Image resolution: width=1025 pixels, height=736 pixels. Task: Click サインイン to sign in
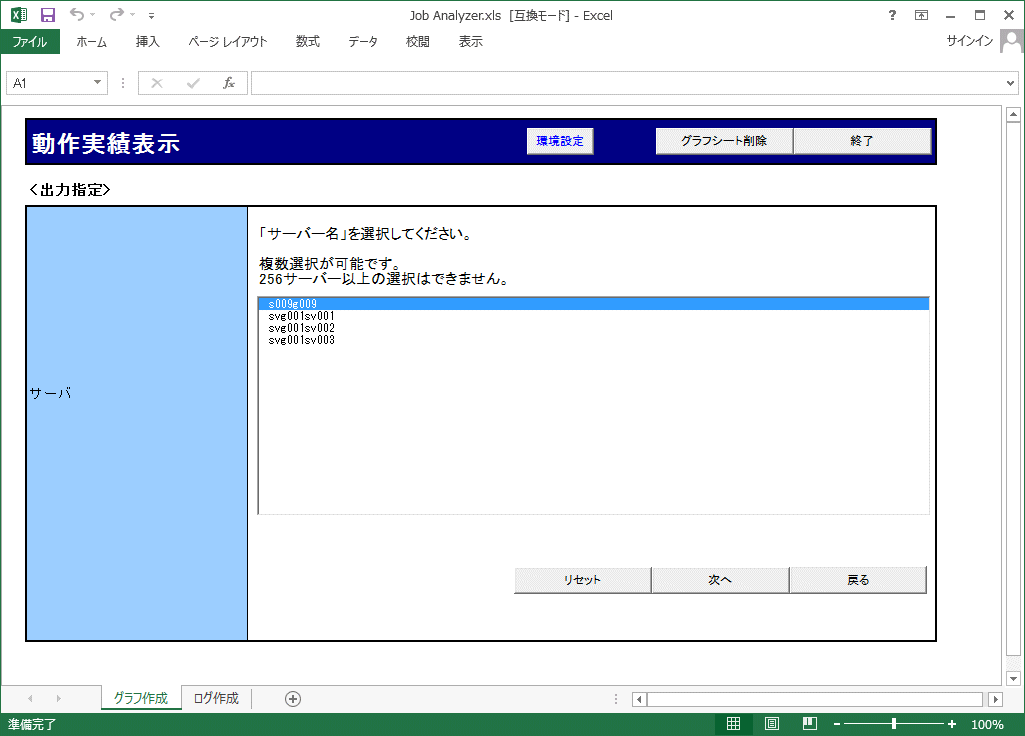pyautogui.click(x=970, y=41)
